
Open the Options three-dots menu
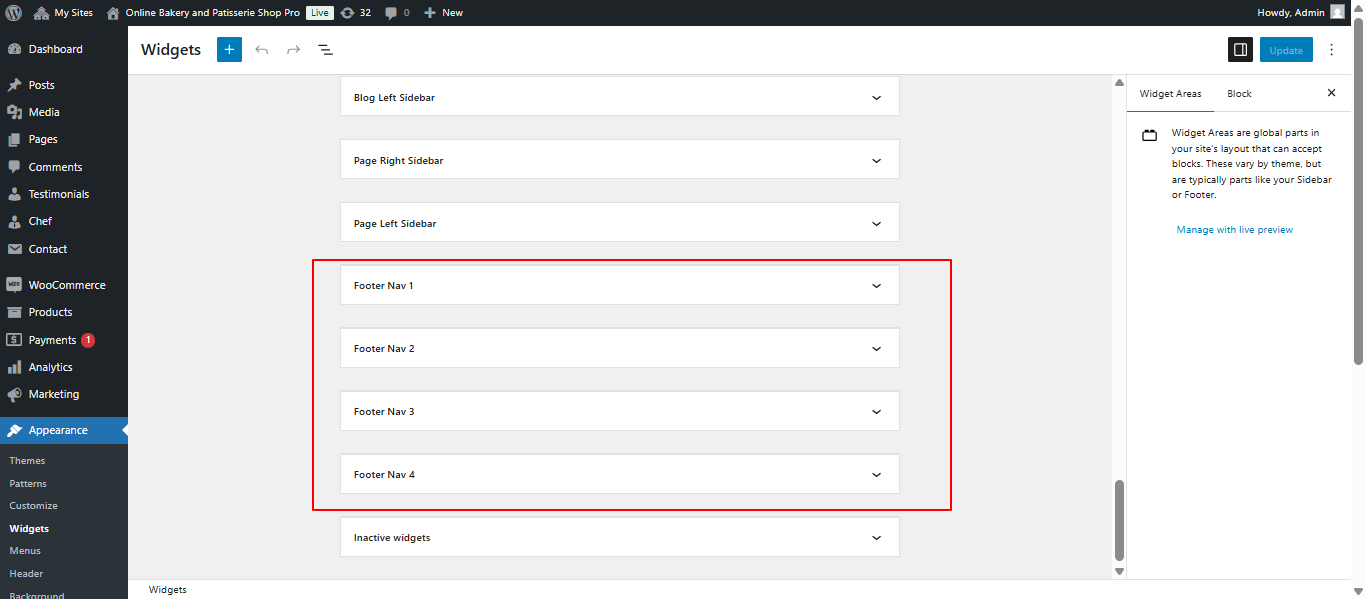[1331, 49]
